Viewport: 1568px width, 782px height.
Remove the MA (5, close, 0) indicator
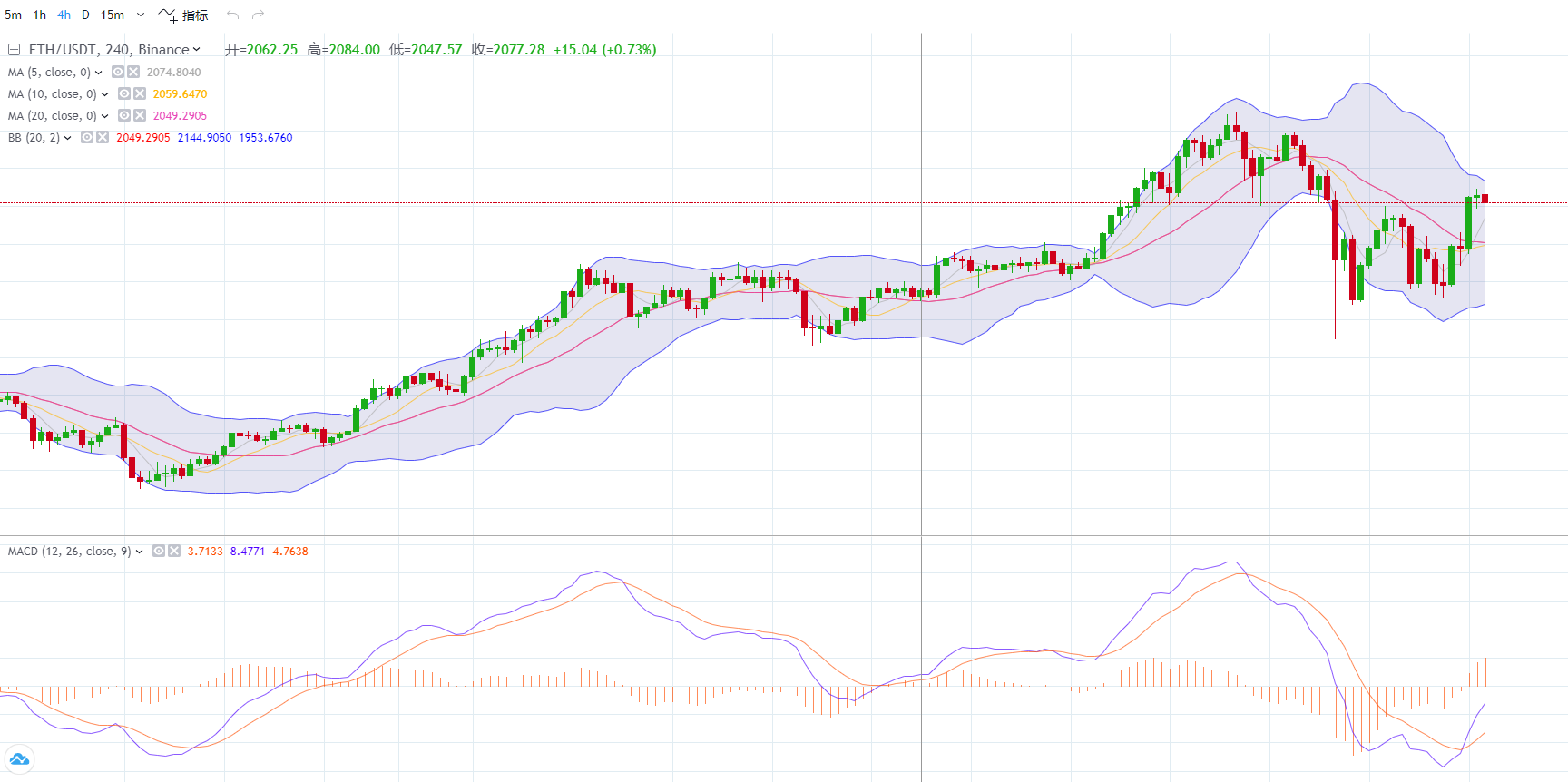click(x=133, y=72)
